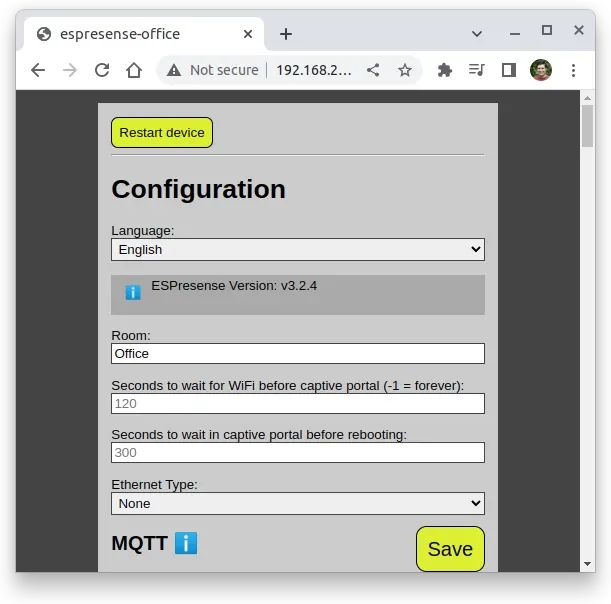Click the scrollbar down arrow

pyautogui.click(x=587, y=564)
